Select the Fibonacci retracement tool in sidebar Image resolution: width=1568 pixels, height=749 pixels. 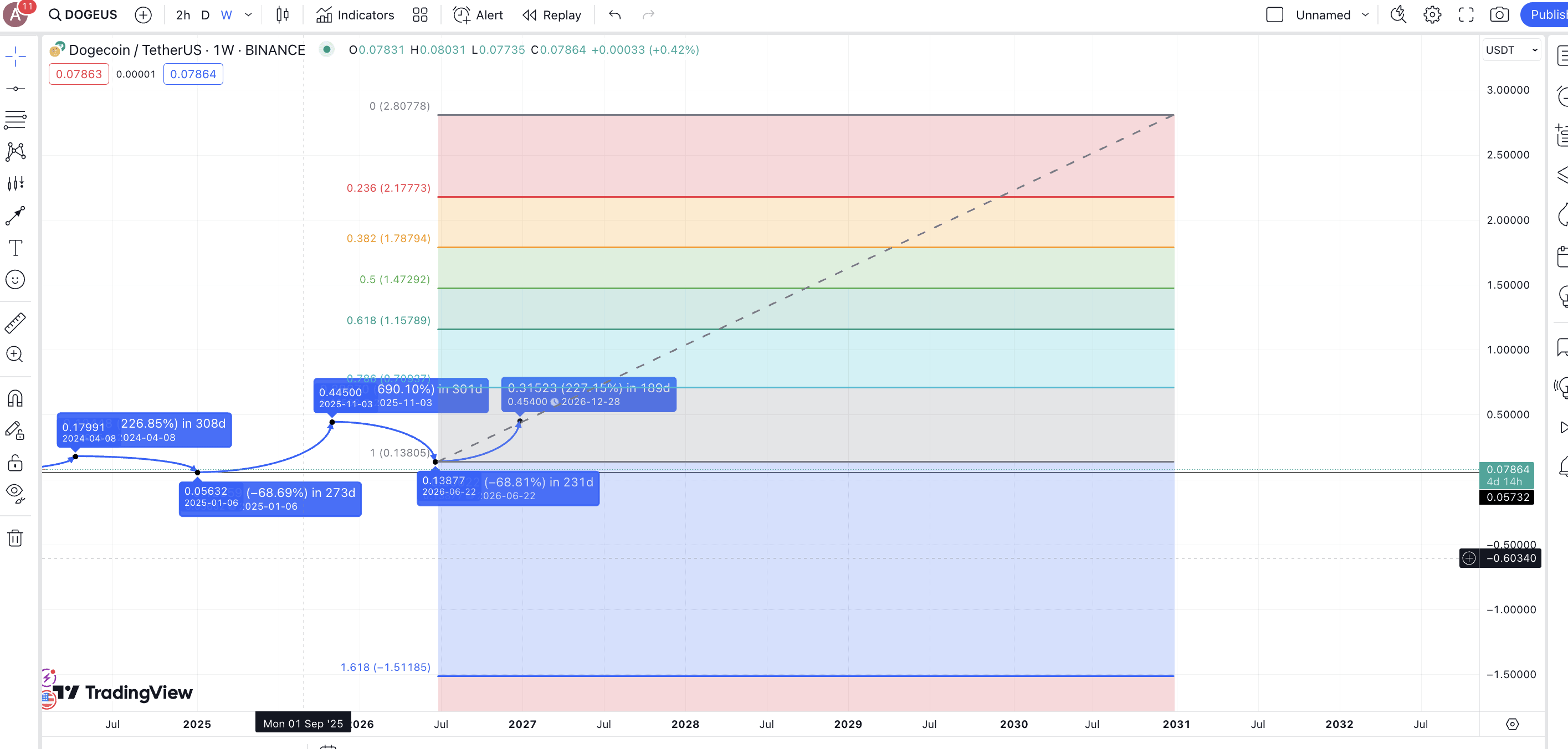(15, 119)
